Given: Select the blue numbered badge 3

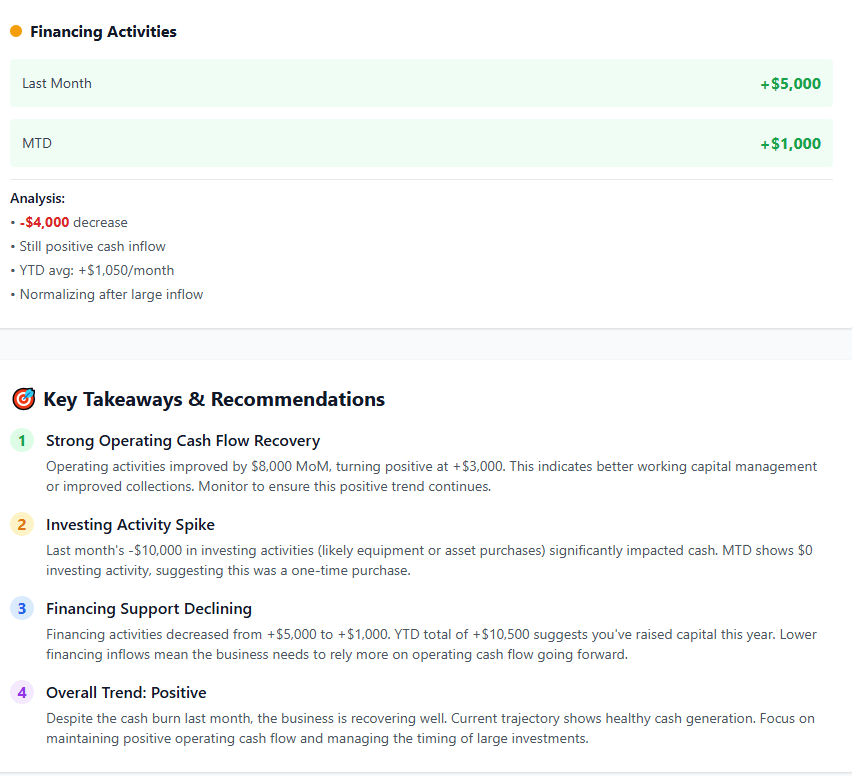Looking at the screenshot, I should pos(22,608).
